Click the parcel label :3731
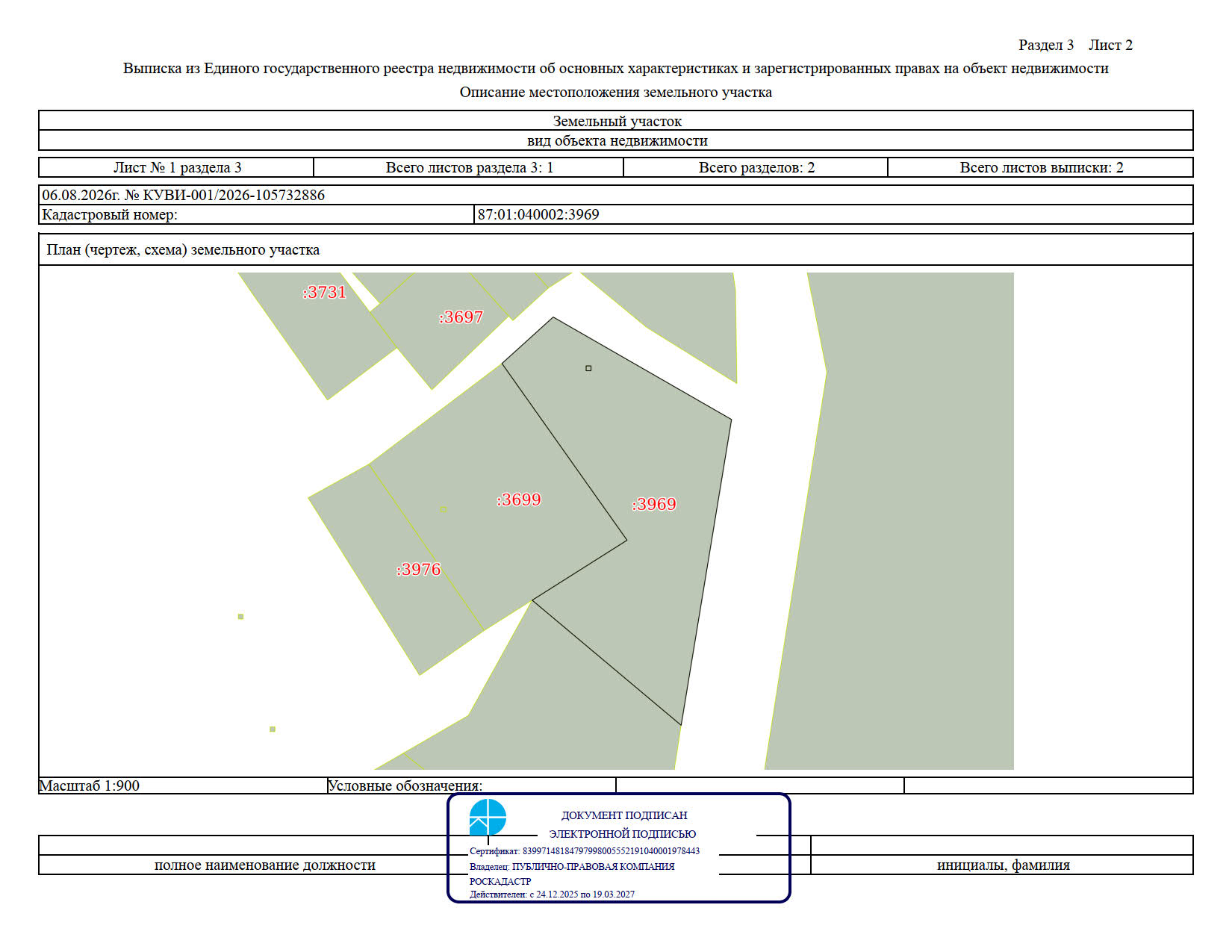Screen dimensions: 1232x952 [x=325, y=293]
